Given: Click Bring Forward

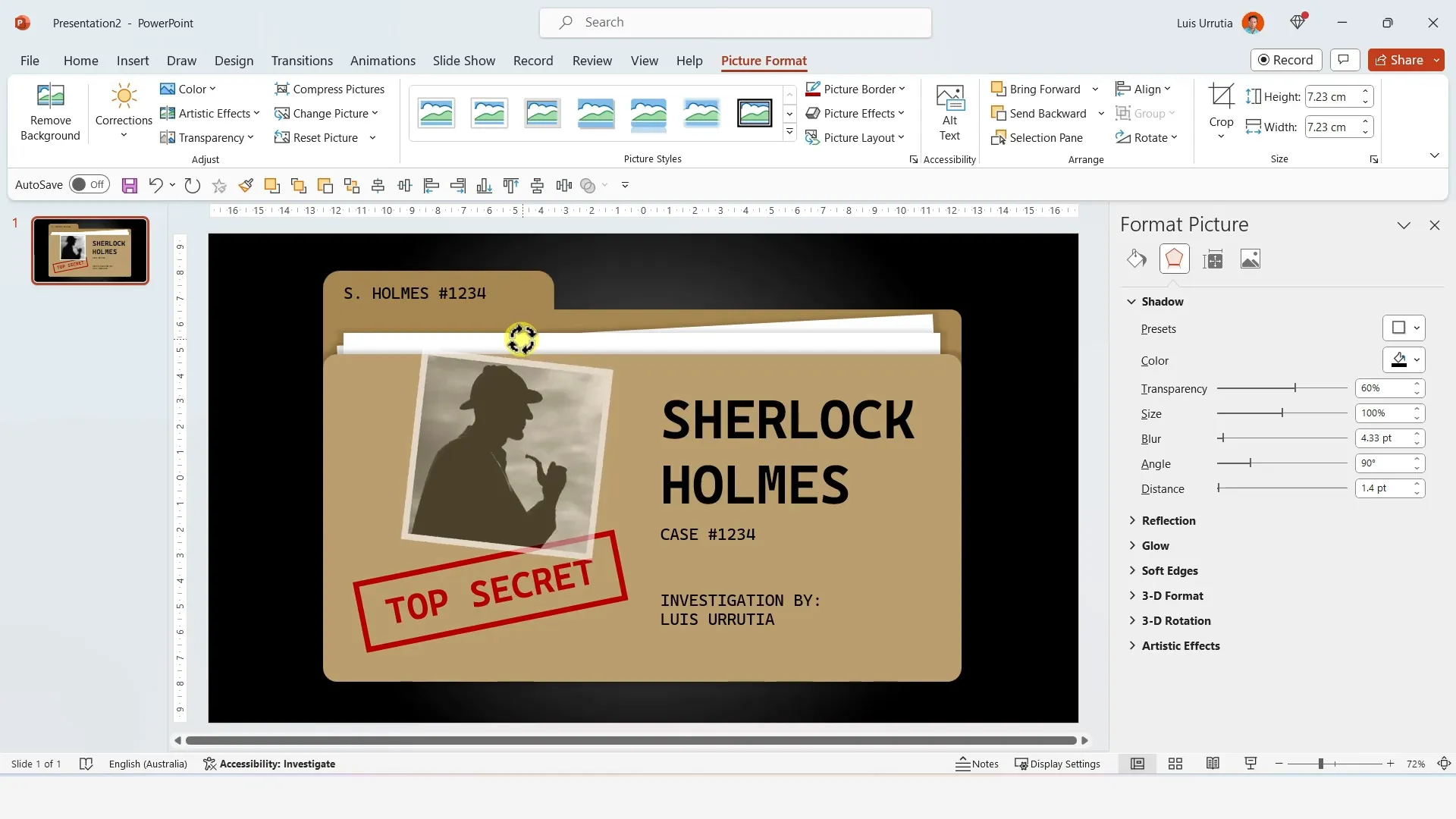Looking at the screenshot, I should pos(1036,89).
